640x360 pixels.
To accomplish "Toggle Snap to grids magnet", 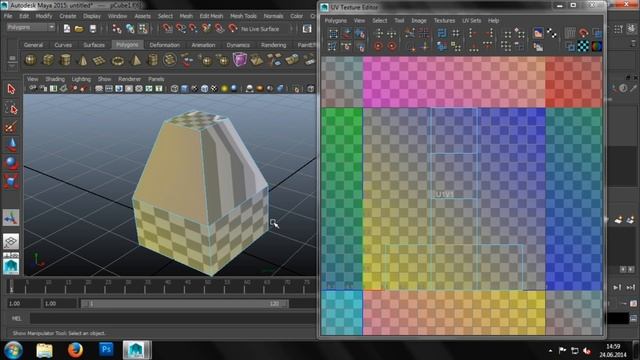I will pos(167,28).
